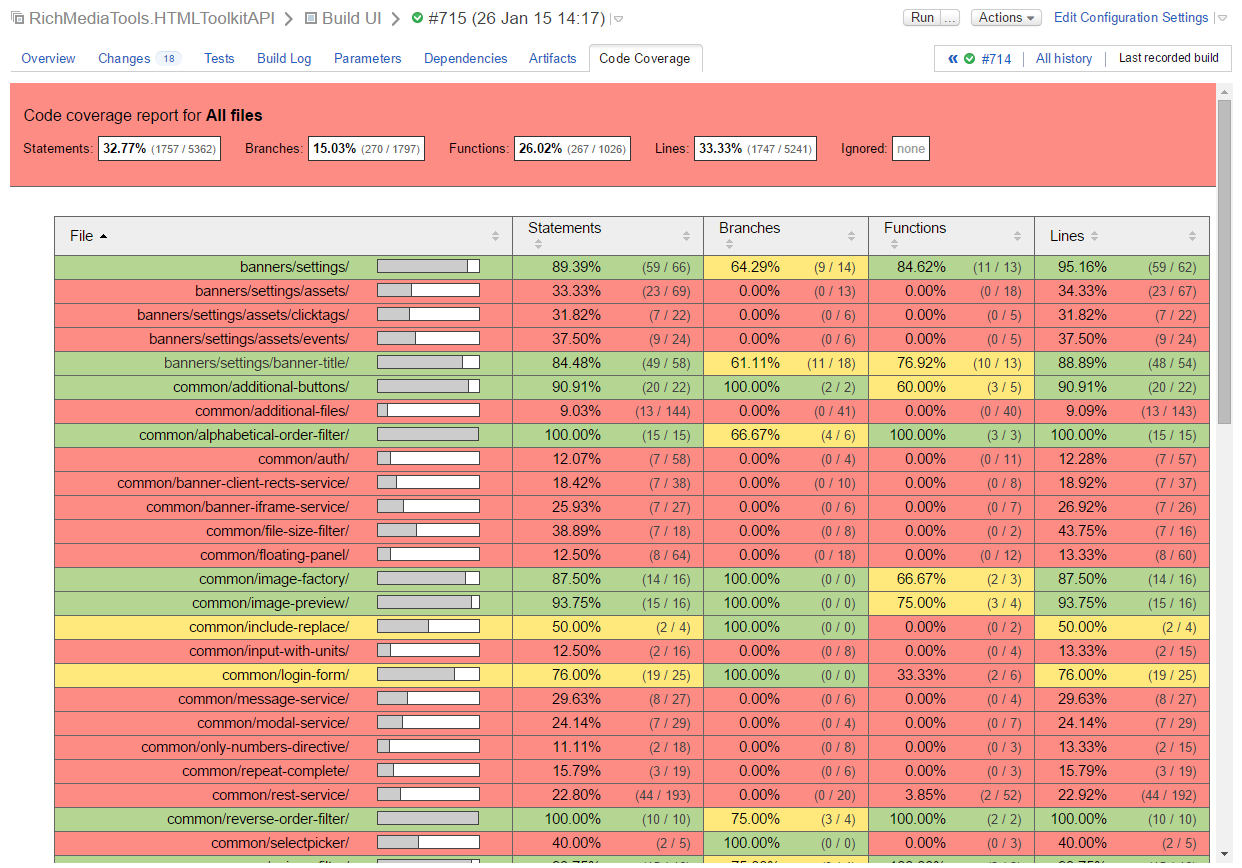Click the Build UI configuration icon
The image size is (1242, 868).
[312, 18]
